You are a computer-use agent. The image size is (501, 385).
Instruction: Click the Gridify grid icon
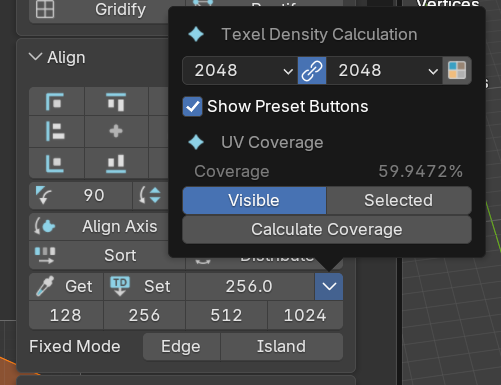tap(45, 9)
